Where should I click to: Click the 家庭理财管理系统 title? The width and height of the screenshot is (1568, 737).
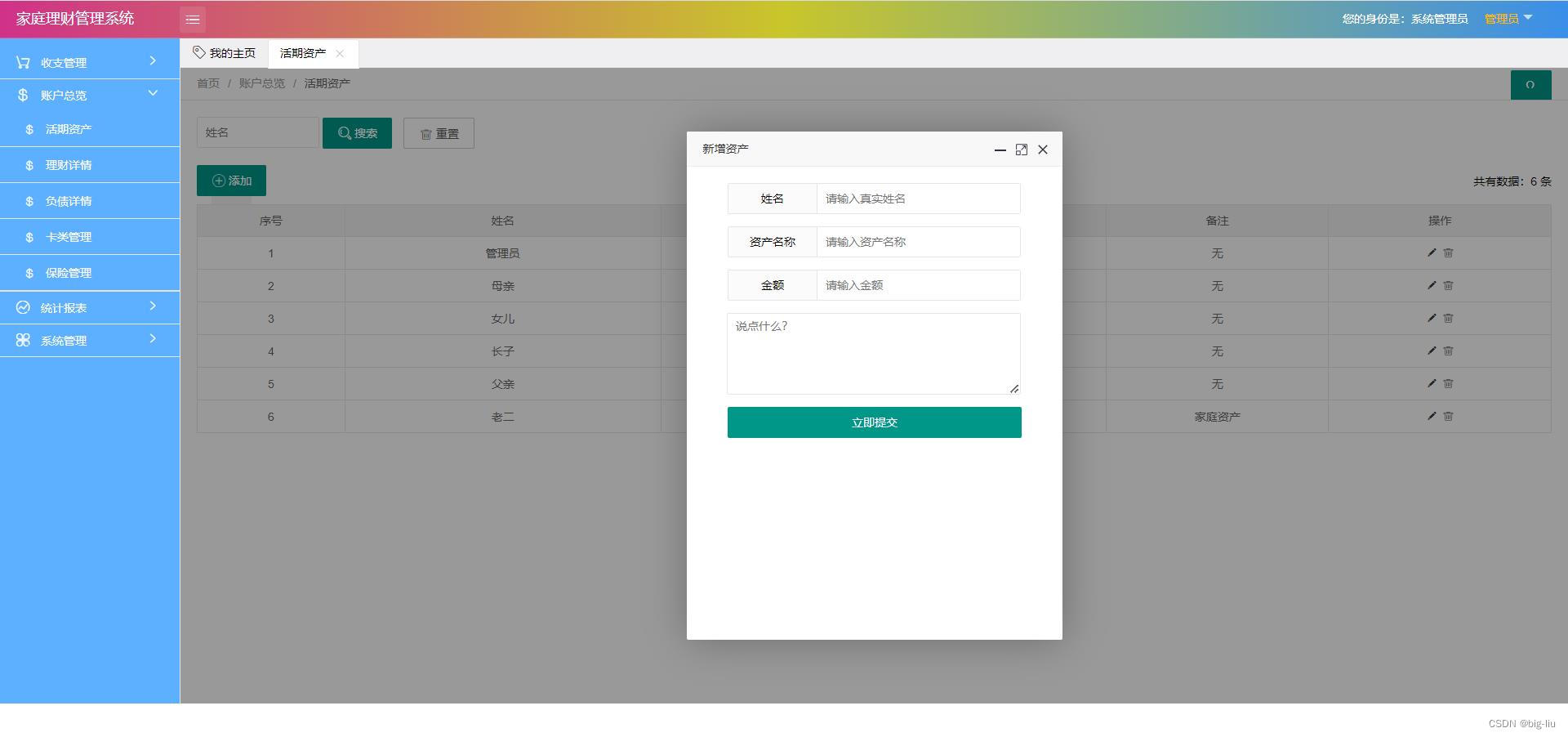(75, 18)
